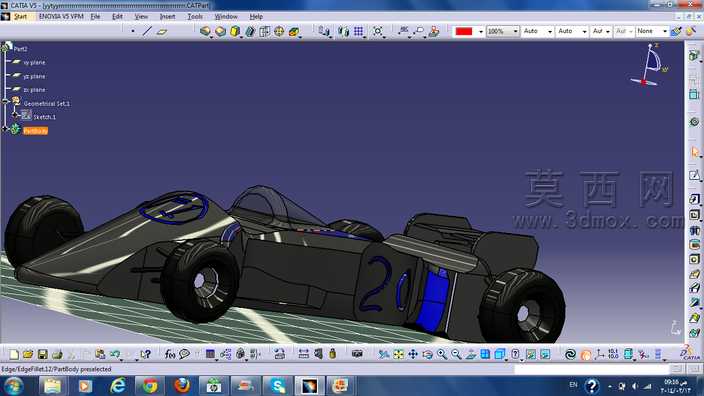The image size is (704, 396).
Task: Open the Insert menu
Action: point(167,17)
